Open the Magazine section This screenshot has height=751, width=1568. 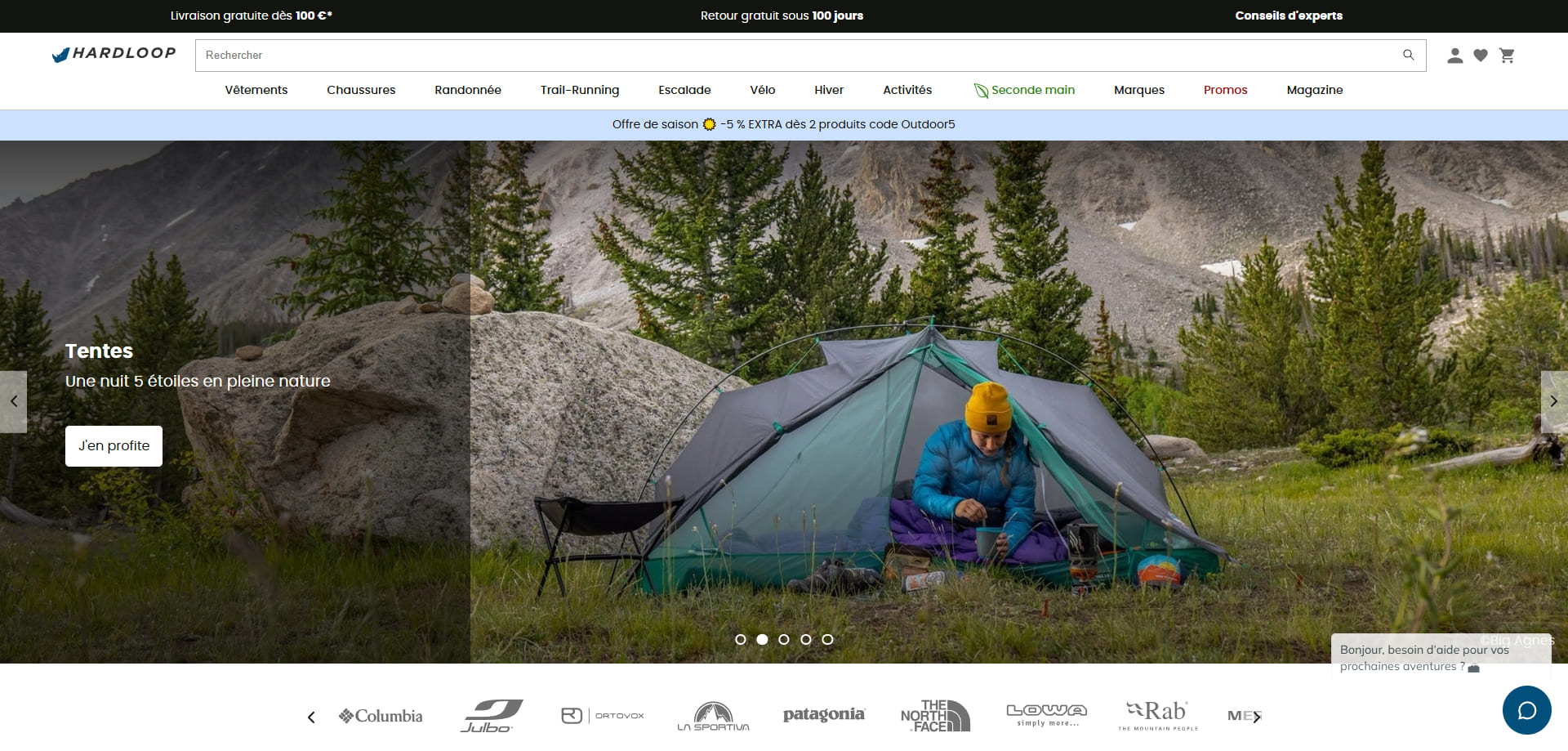[x=1315, y=90]
